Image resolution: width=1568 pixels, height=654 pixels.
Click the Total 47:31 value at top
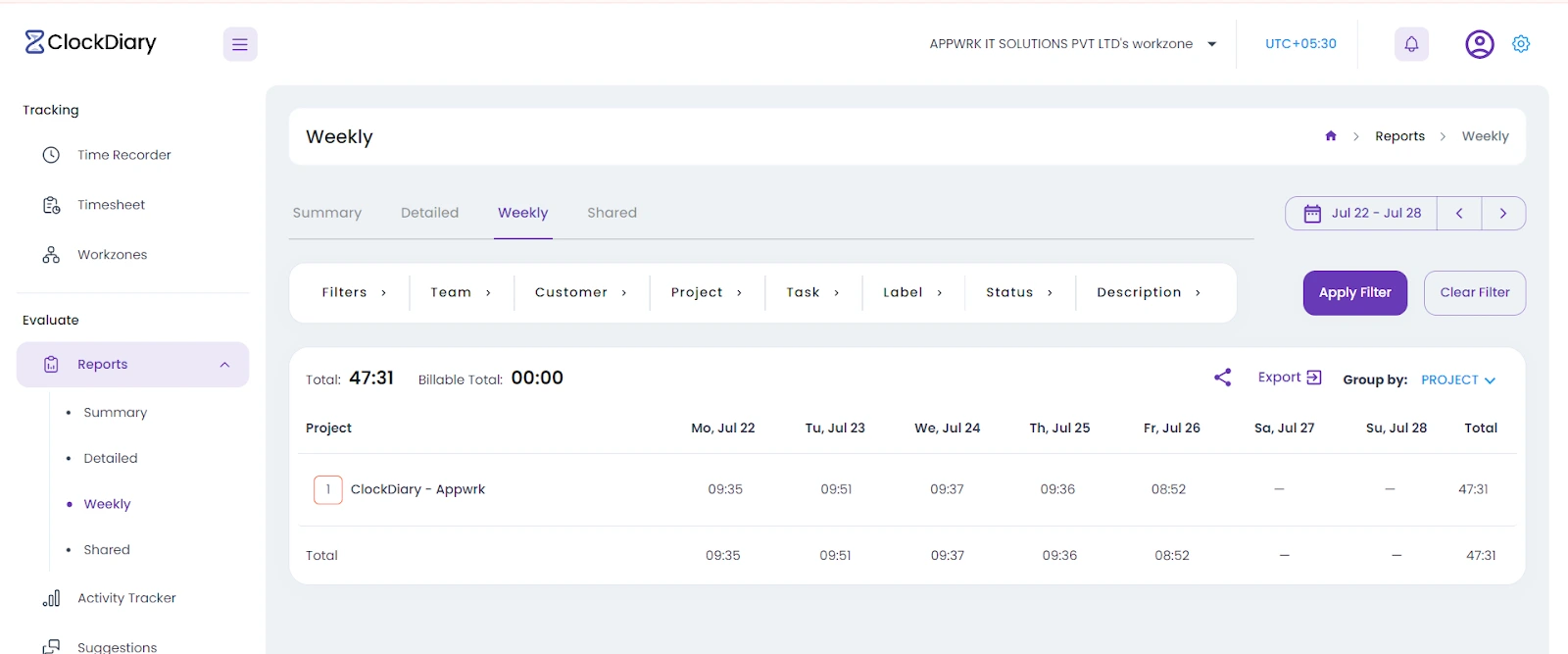pos(371,377)
